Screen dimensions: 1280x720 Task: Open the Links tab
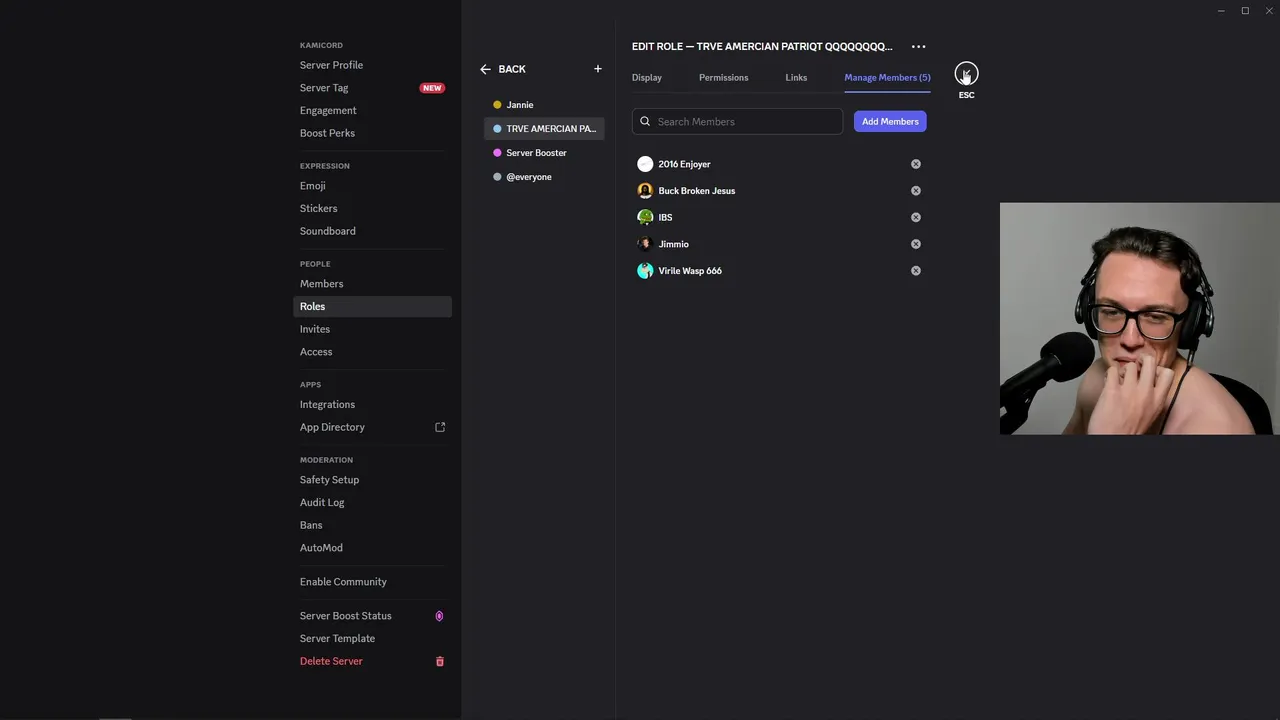click(796, 77)
